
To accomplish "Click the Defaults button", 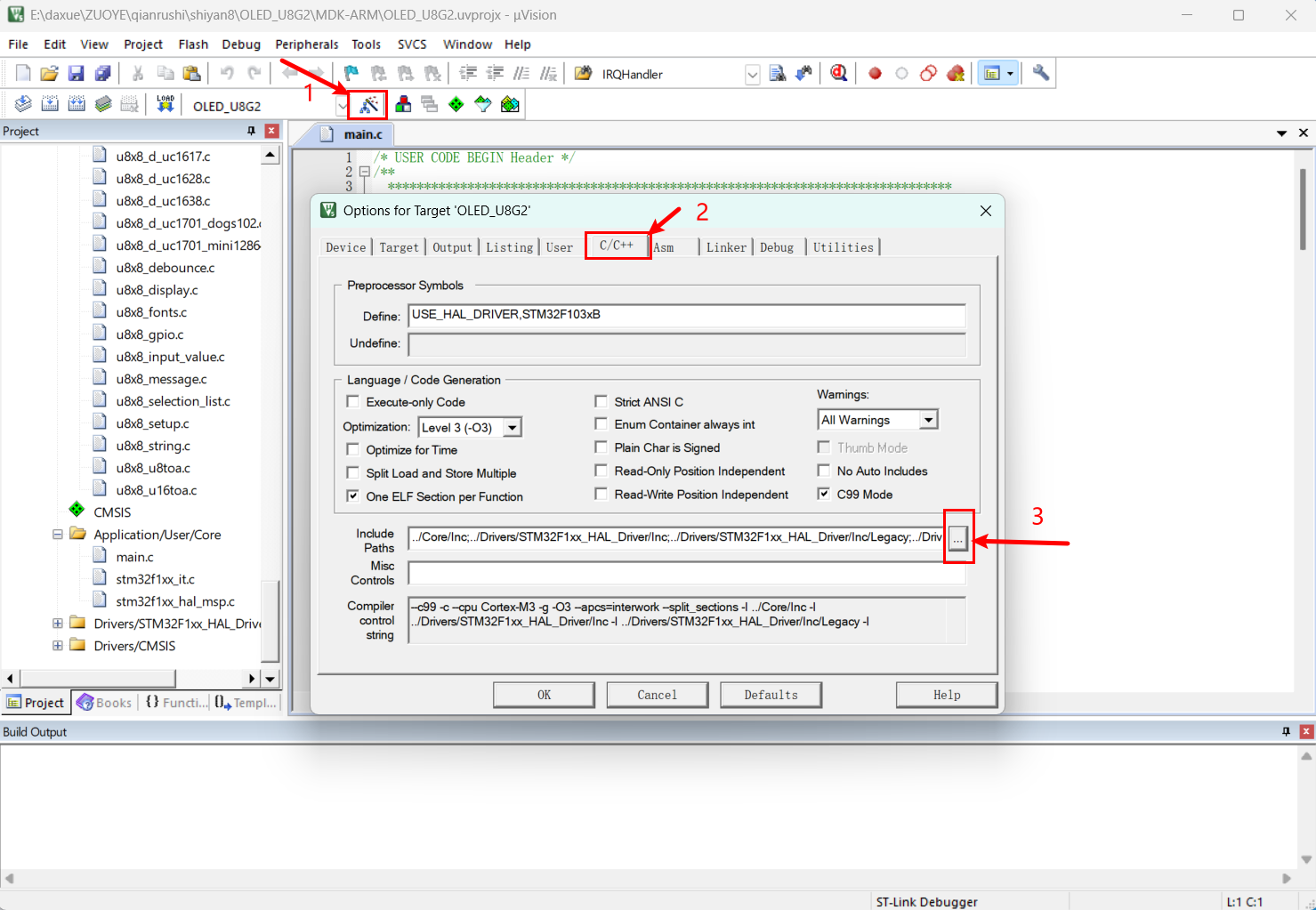I will [771, 695].
